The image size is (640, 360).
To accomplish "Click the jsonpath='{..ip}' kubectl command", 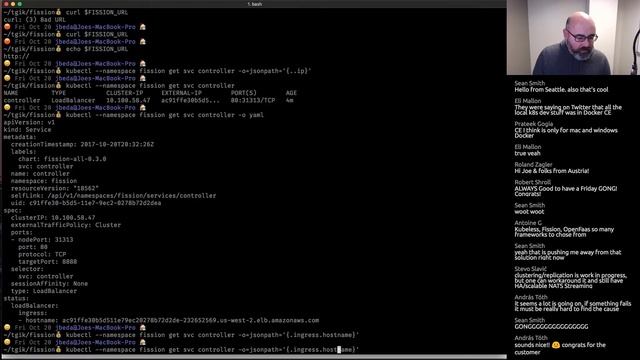I will pos(189,71).
